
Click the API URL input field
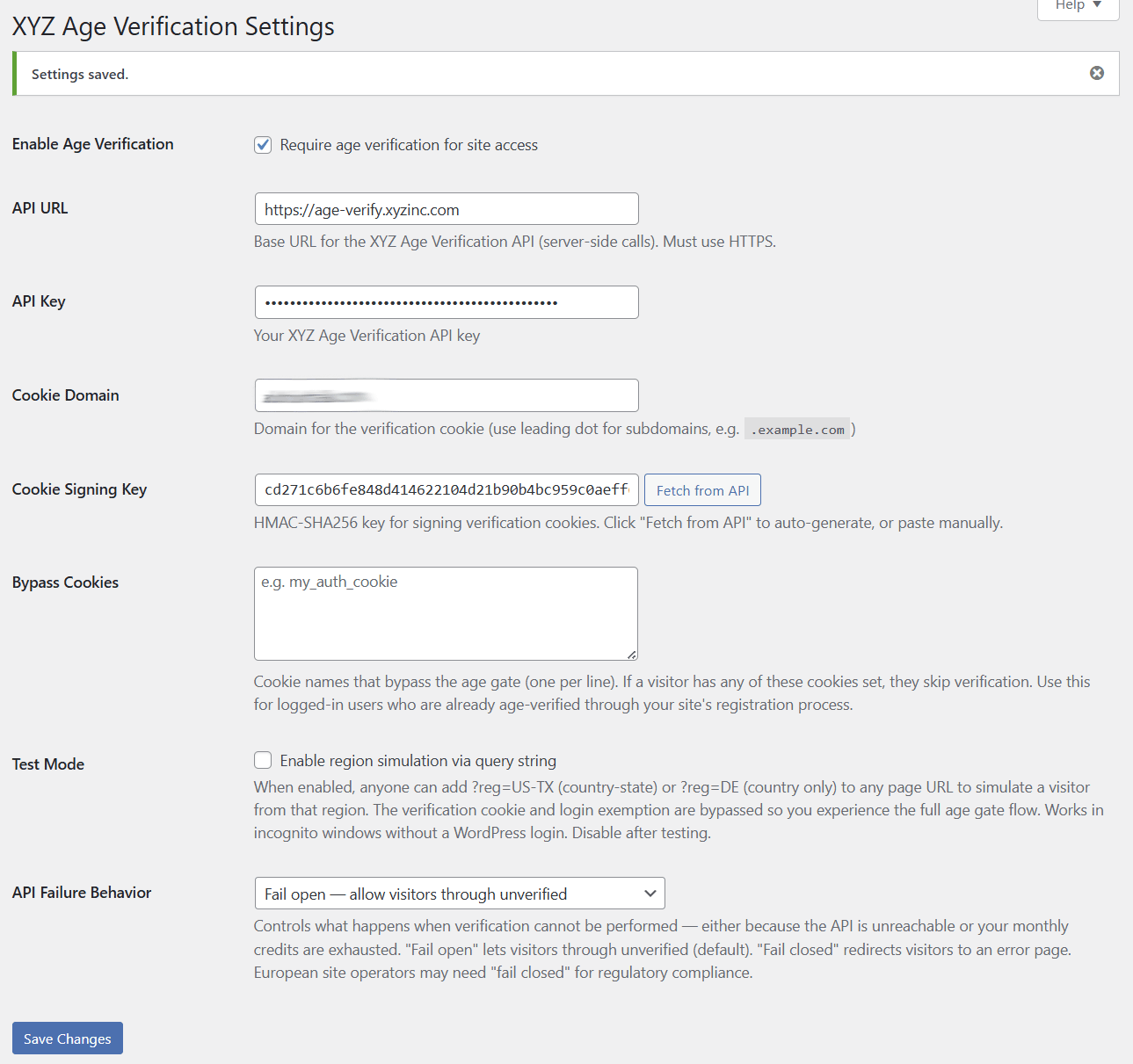pyautogui.click(x=446, y=209)
